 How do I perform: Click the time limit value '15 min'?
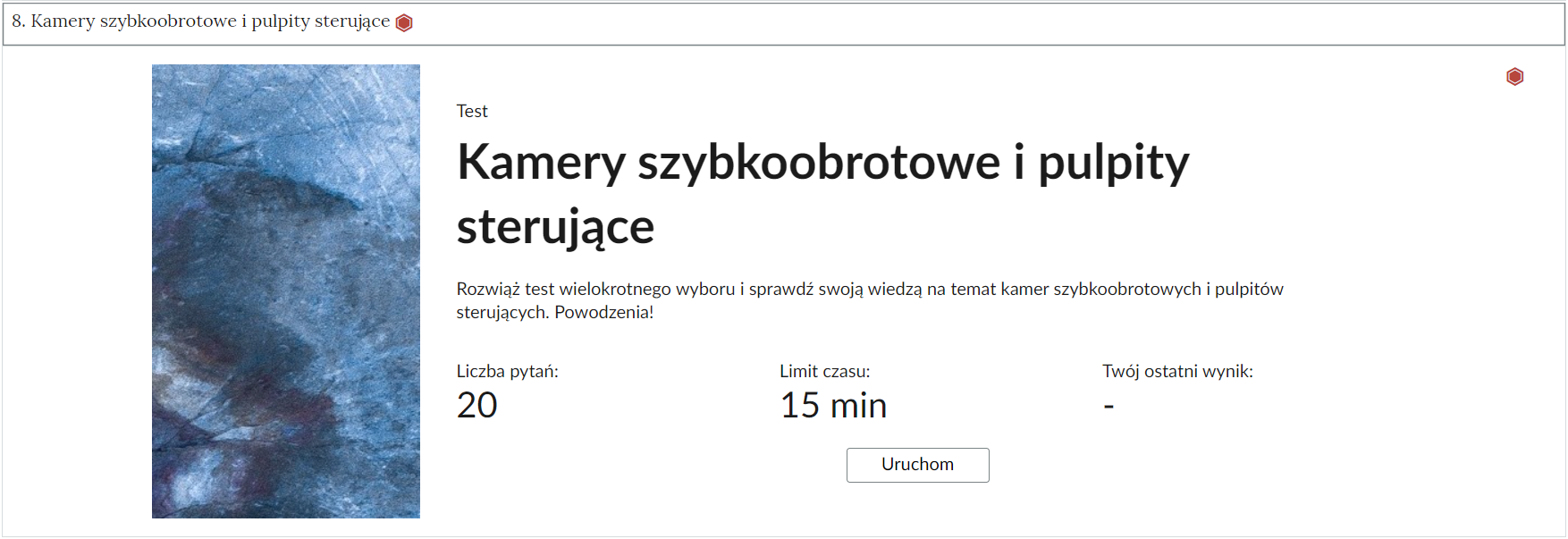click(x=833, y=406)
